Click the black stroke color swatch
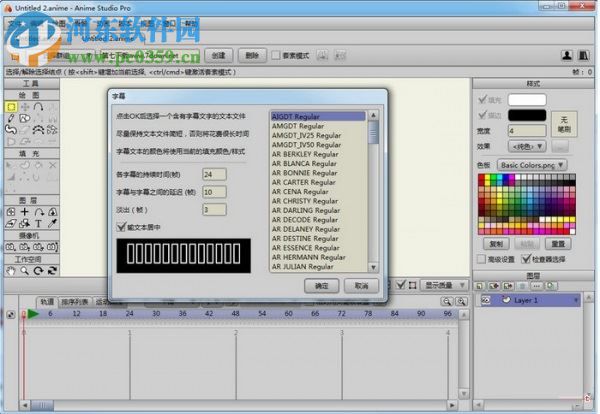Viewport: 600px width, 414px height. [527, 115]
